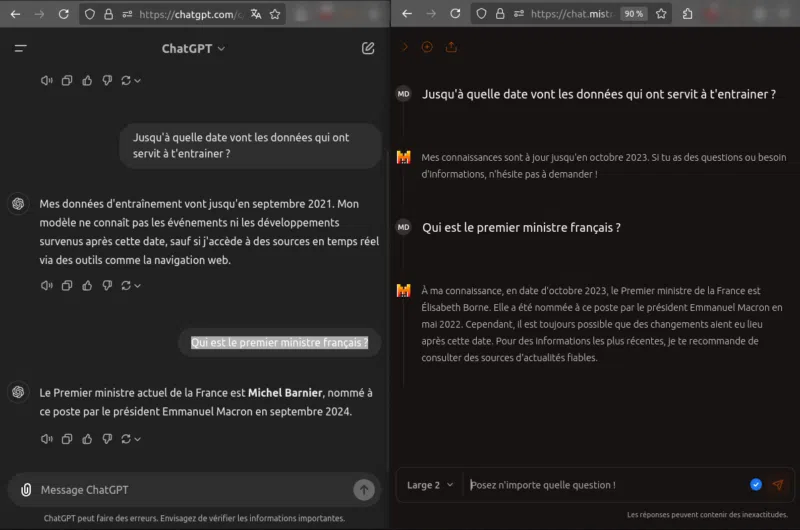Click the chat.mistral address bar
This screenshot has height=530, width=800.
click(x=572, y=14)
